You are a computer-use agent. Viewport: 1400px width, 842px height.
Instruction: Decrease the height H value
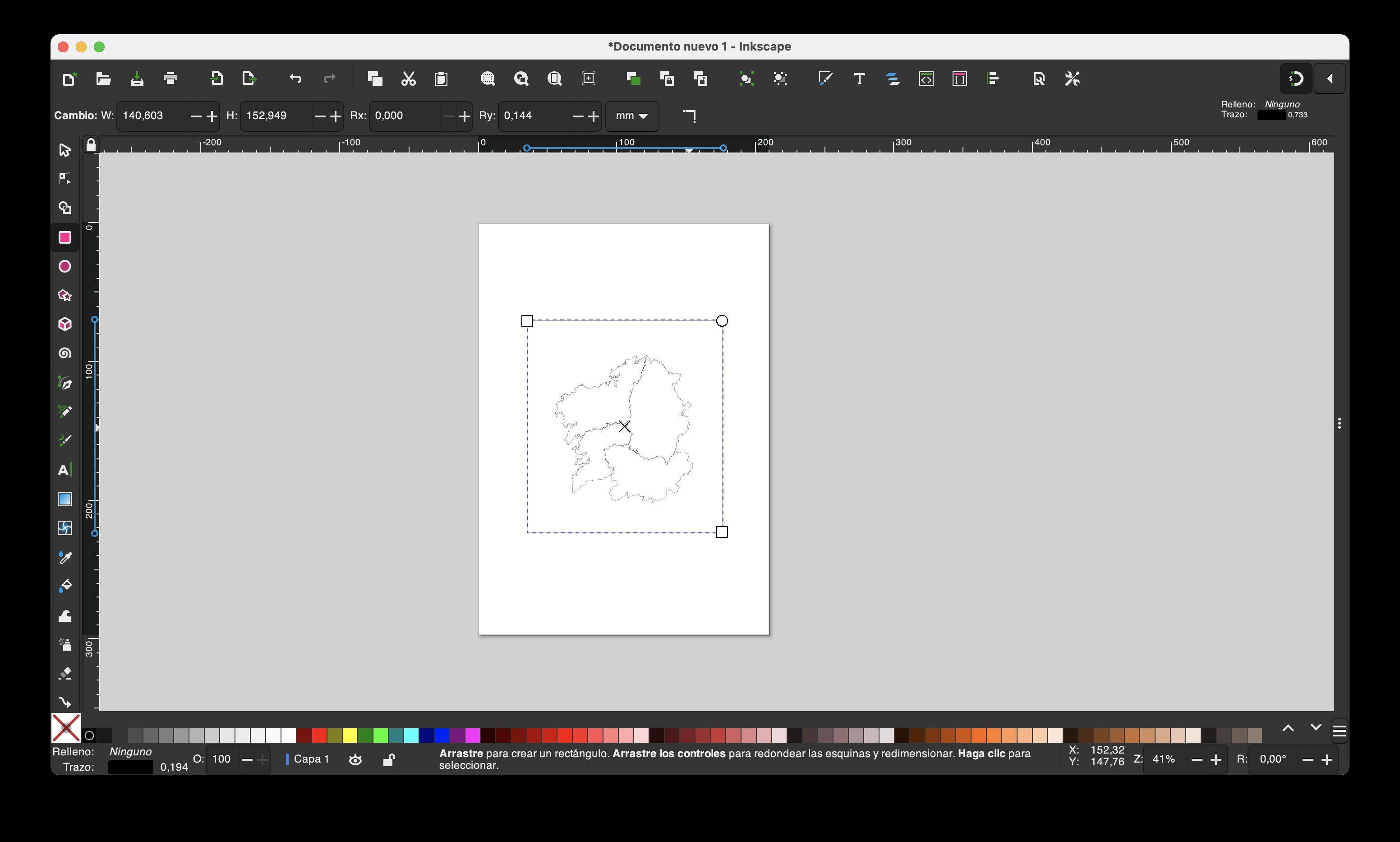(320, 116)
